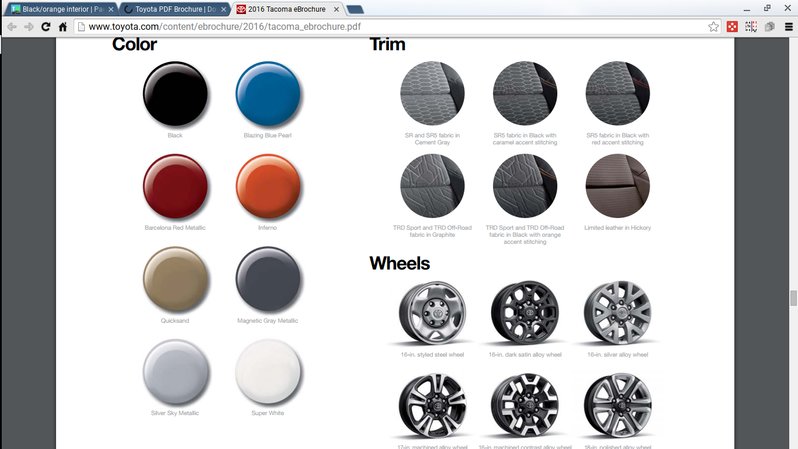Close the Toyota PDF Brochure tab
Screen dimensions: 798x449
pos(224,9)
